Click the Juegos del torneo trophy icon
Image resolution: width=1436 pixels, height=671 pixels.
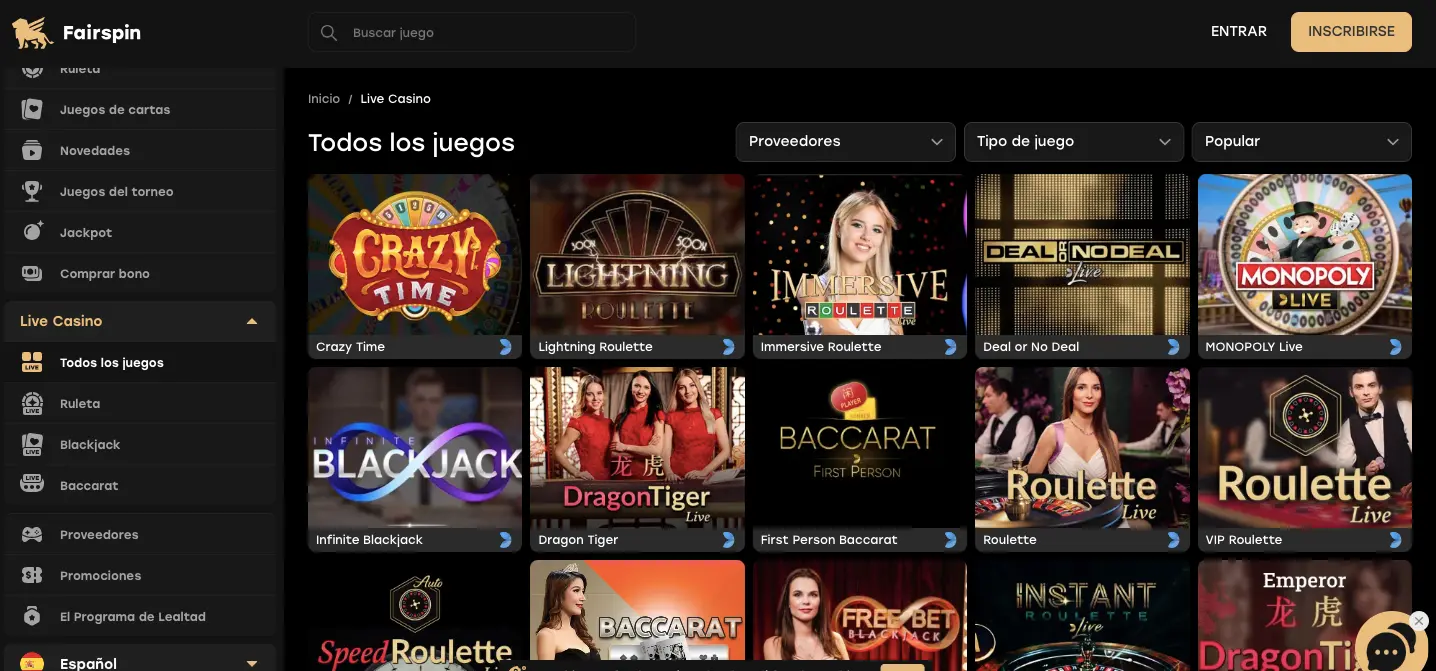(32, 192)
